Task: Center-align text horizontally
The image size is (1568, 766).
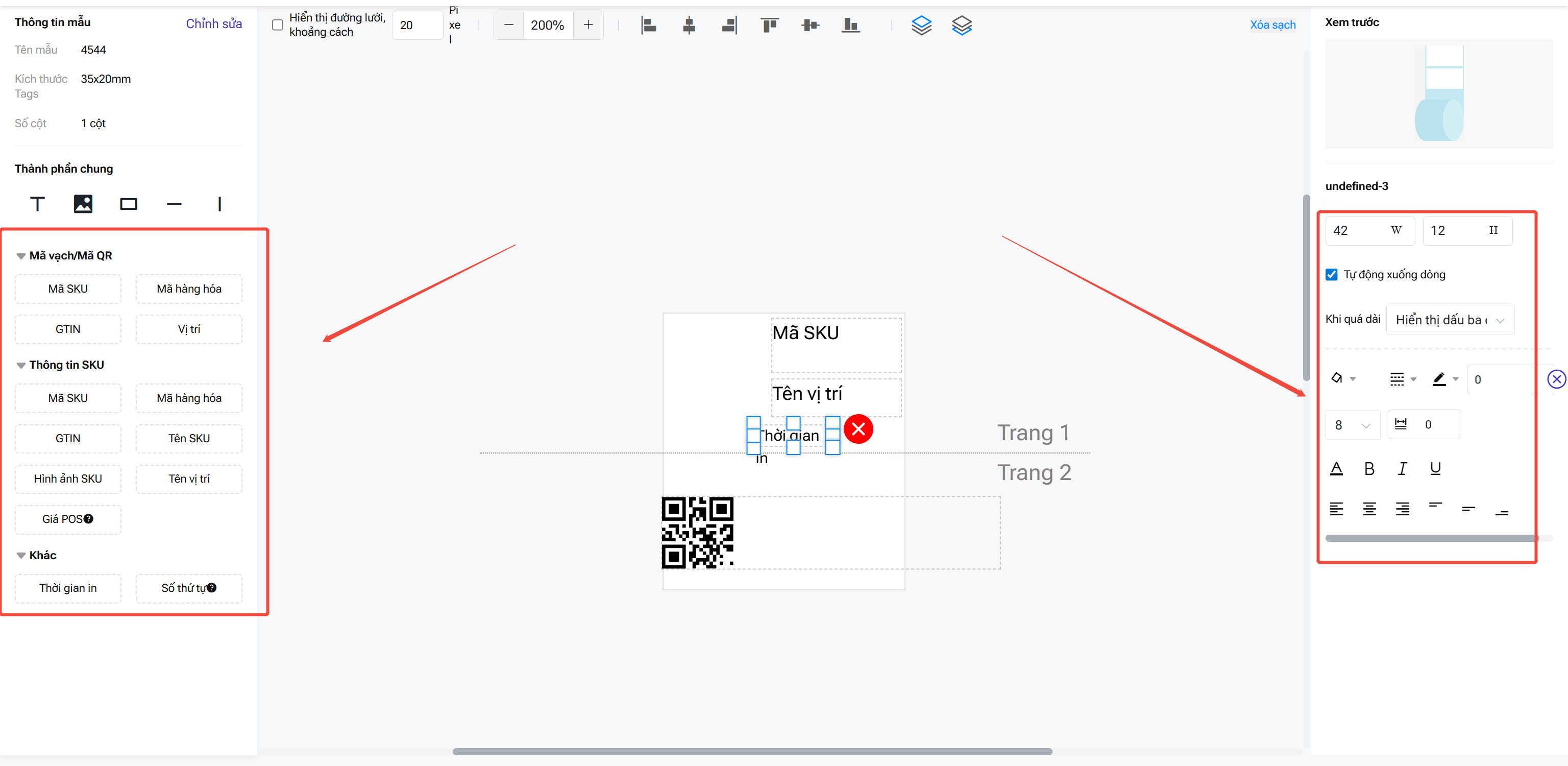Action: coord(1369,509)
